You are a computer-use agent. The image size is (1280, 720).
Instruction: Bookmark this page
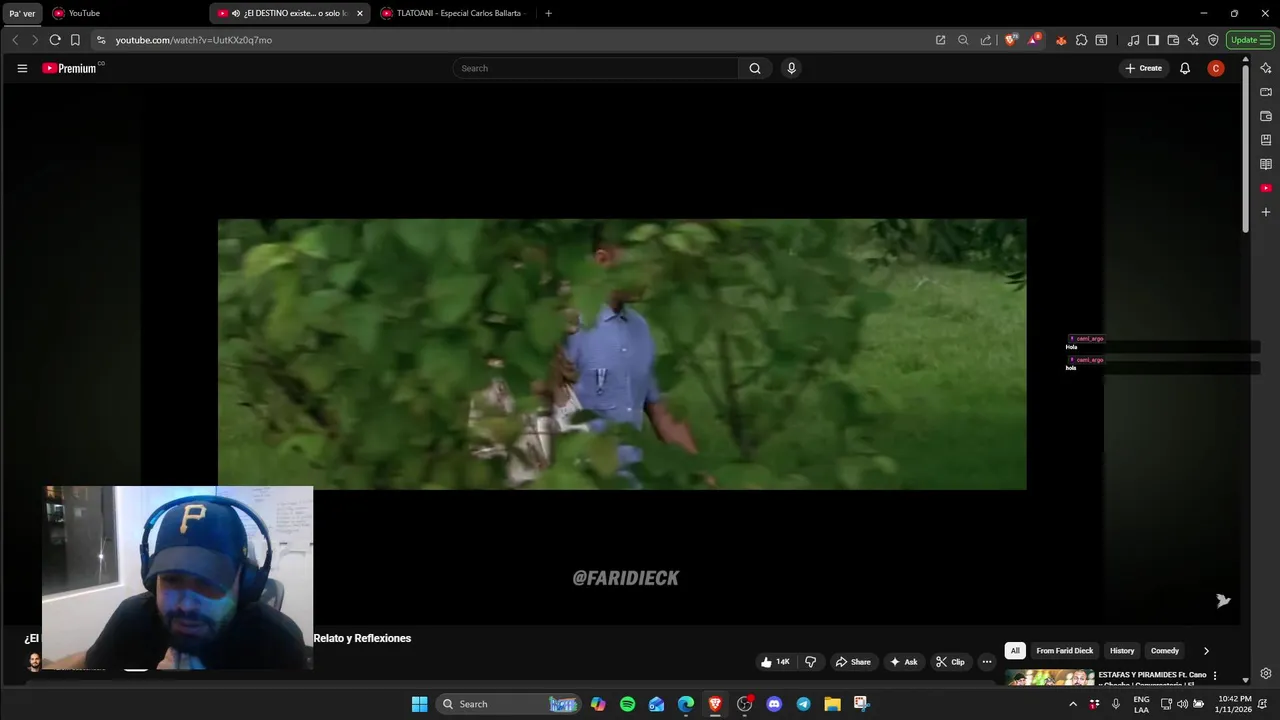click(x=75, y=40)
